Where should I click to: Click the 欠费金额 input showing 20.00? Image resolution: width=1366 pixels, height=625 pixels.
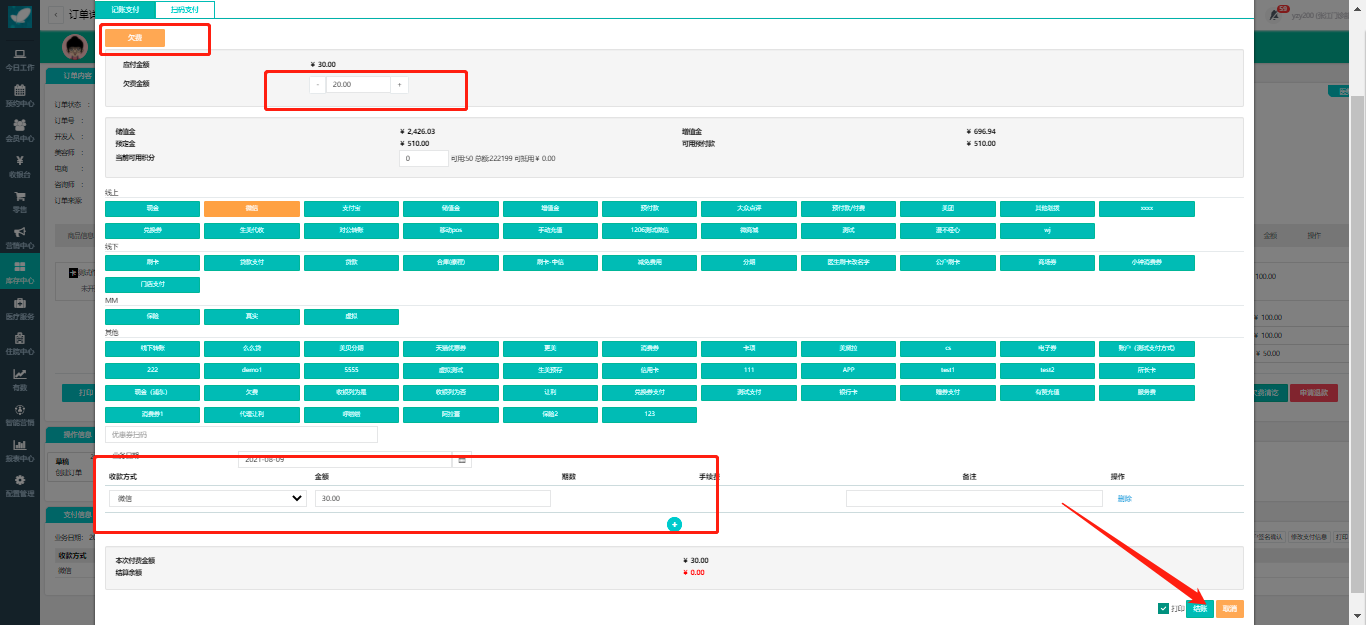pos(358,85)
